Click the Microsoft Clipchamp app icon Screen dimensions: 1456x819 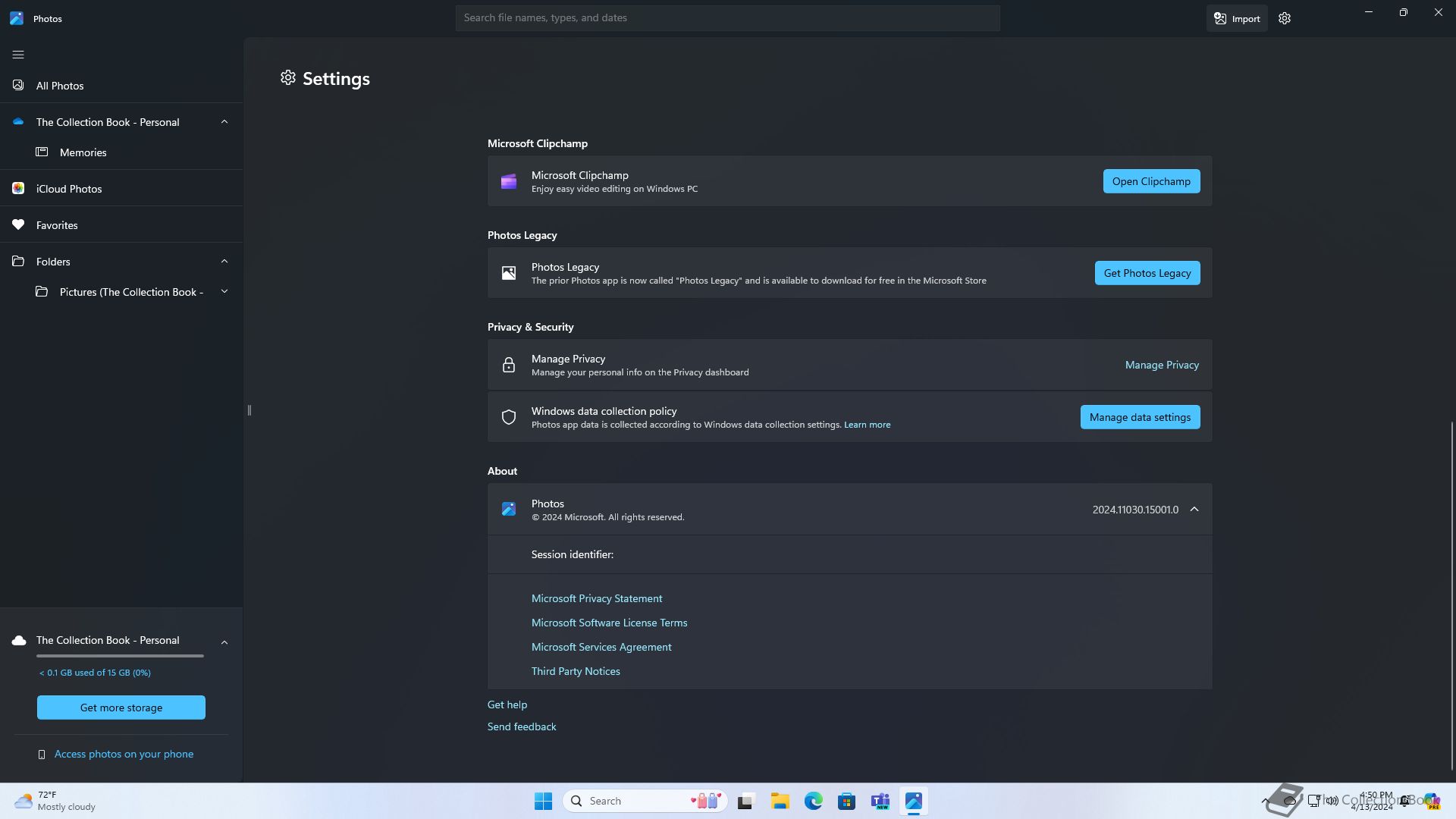[x=509, y=181]
